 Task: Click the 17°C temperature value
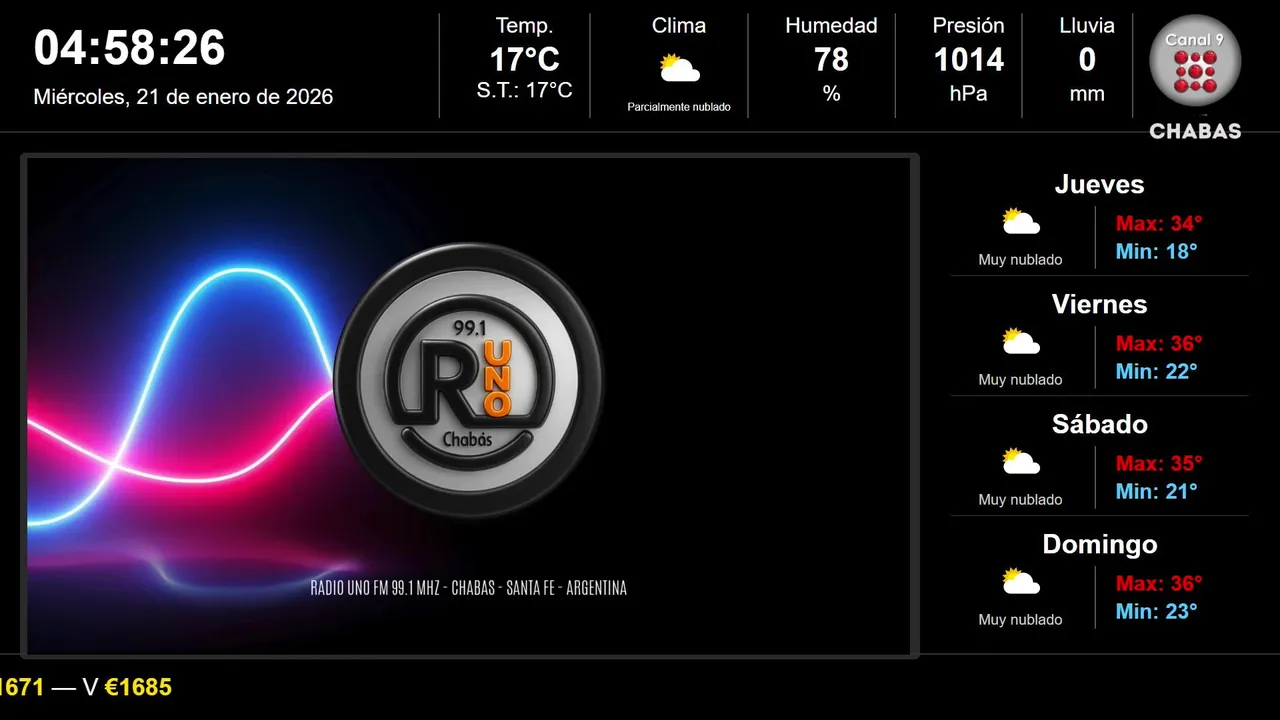tap(524, 60)
